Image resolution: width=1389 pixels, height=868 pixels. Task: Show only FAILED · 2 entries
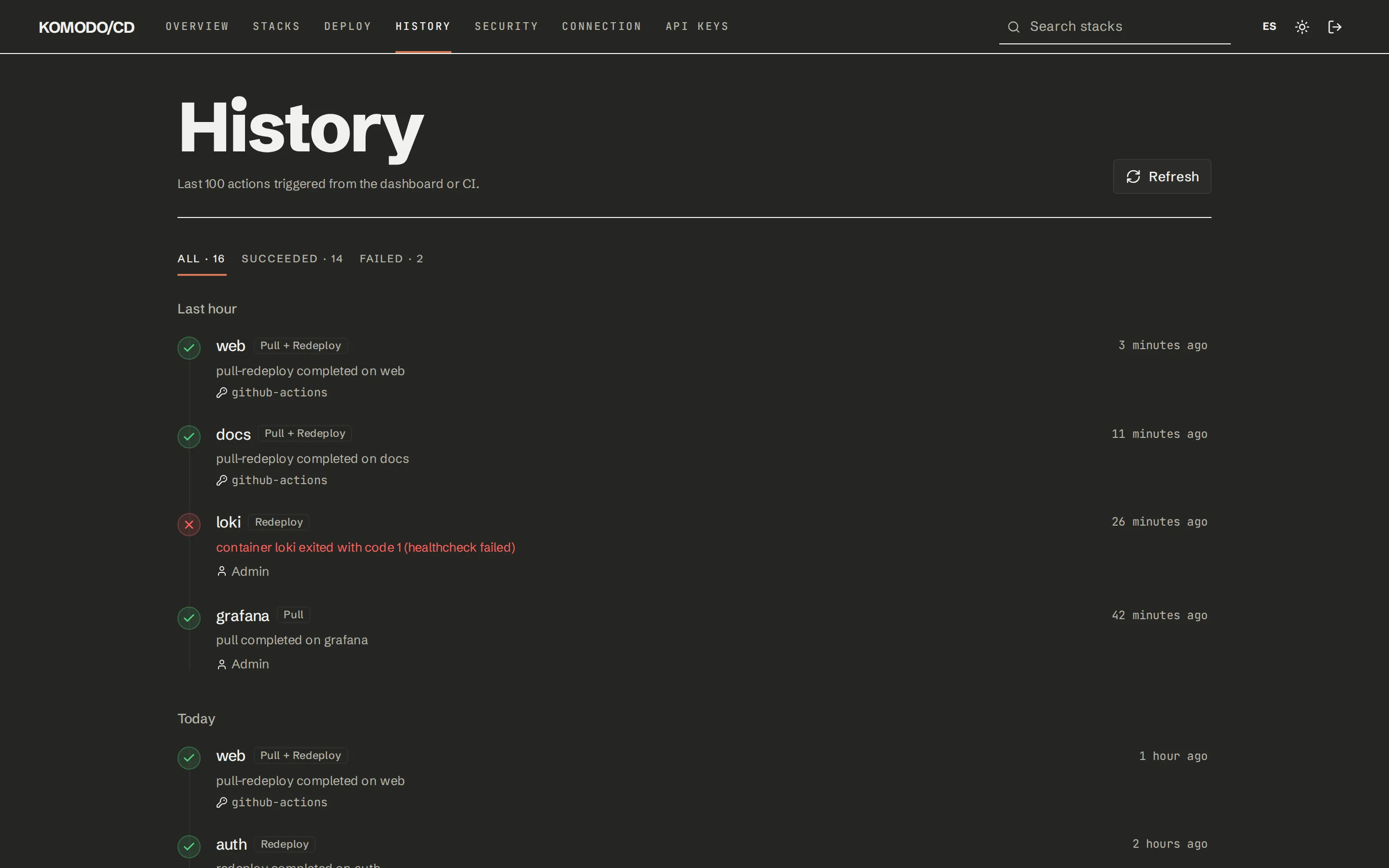tap(392, 259)
